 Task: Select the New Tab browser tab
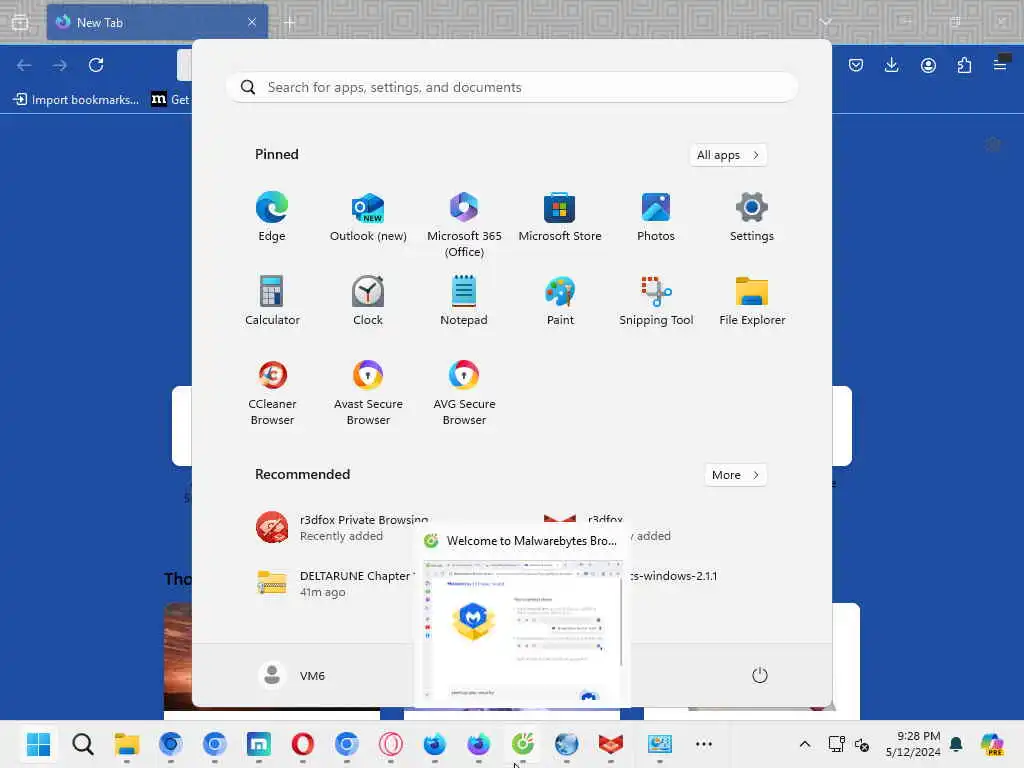[x=157, y=22]
